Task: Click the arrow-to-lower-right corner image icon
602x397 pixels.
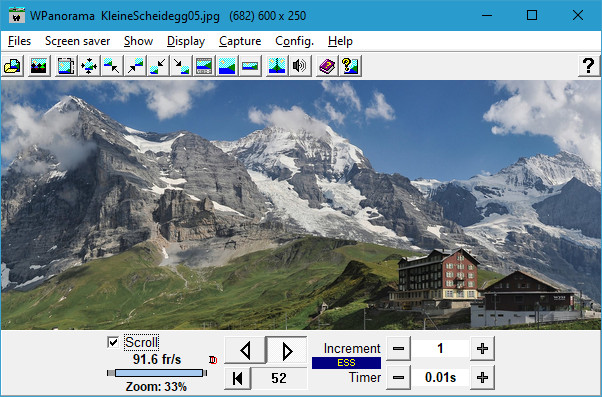Action: coord(181,66)
